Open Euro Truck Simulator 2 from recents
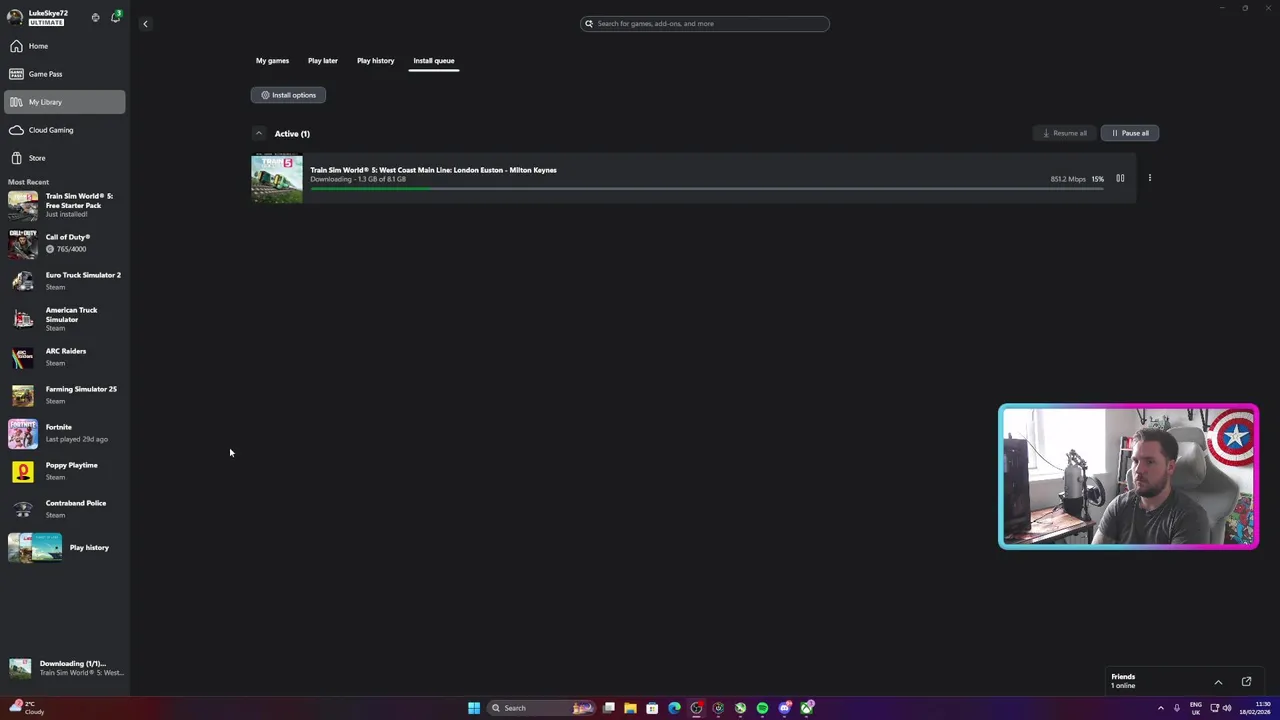The image size is (1280, 720). click(65, 281)
